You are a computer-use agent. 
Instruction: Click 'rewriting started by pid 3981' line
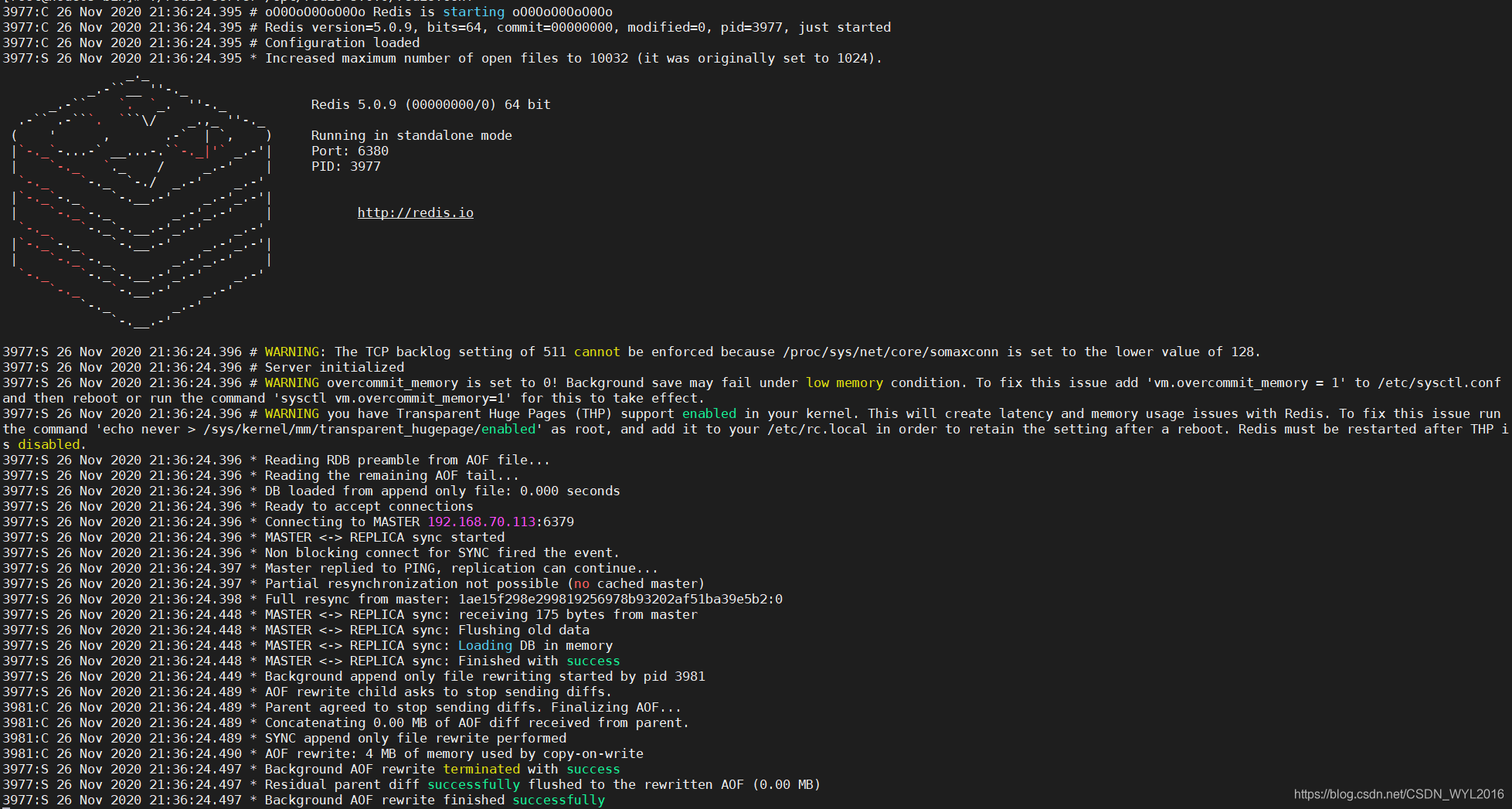tap(354, 676)
